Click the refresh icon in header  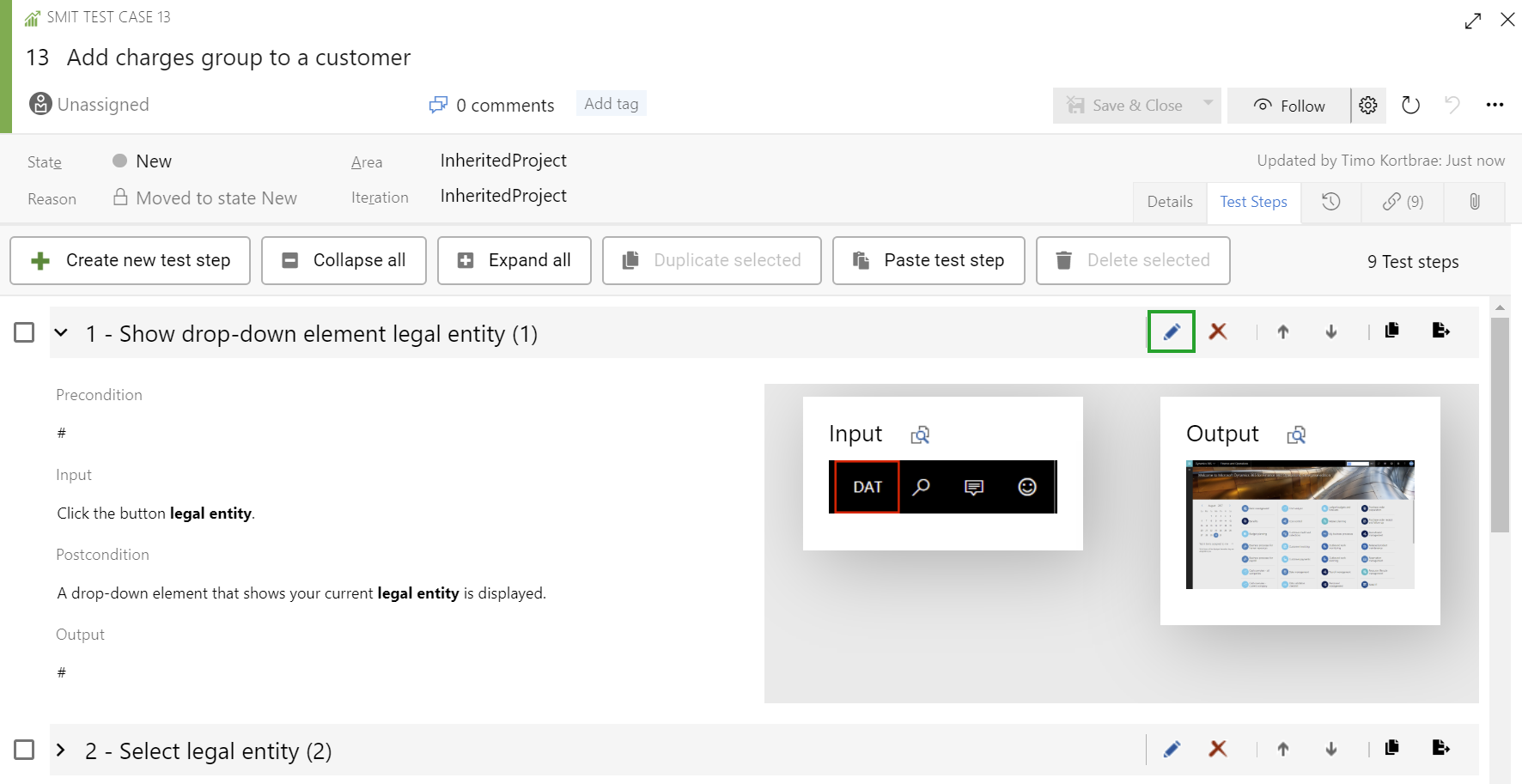pos(1410,106)
